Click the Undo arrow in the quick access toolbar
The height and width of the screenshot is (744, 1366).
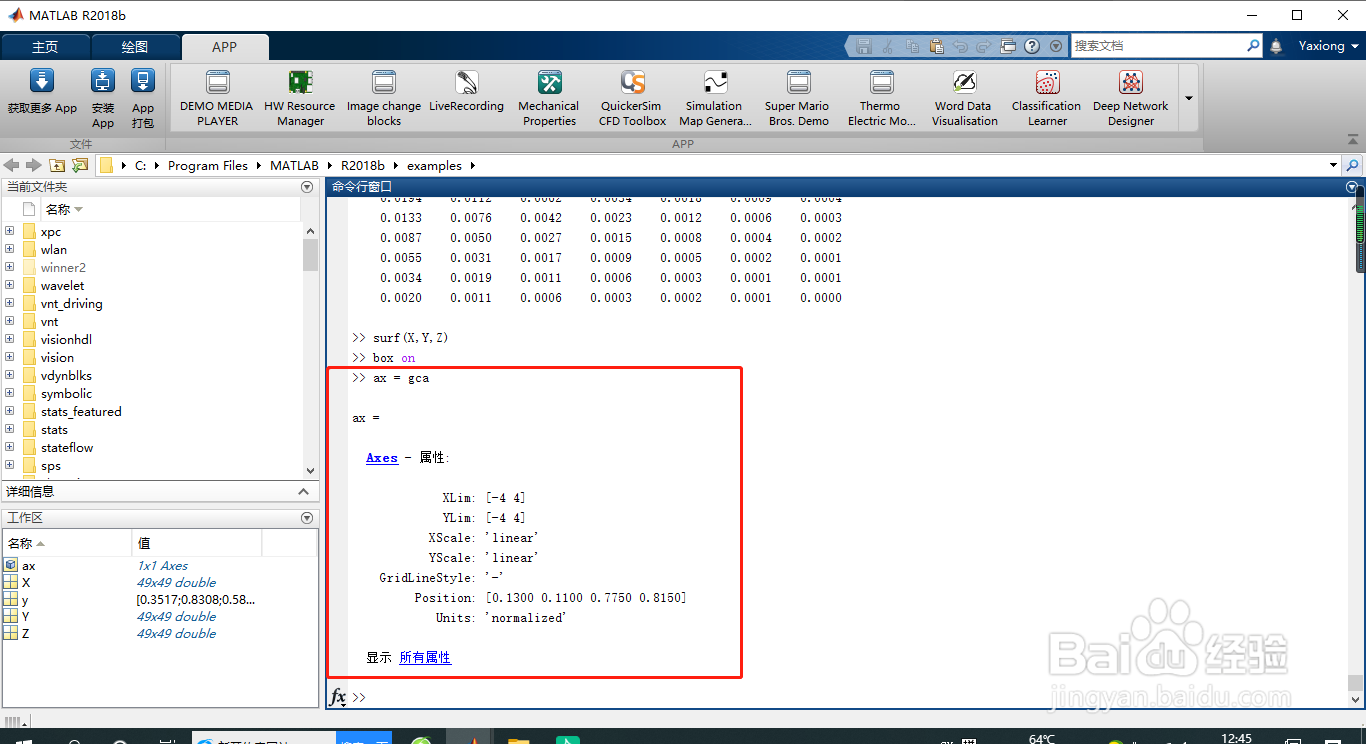(960, 46)
